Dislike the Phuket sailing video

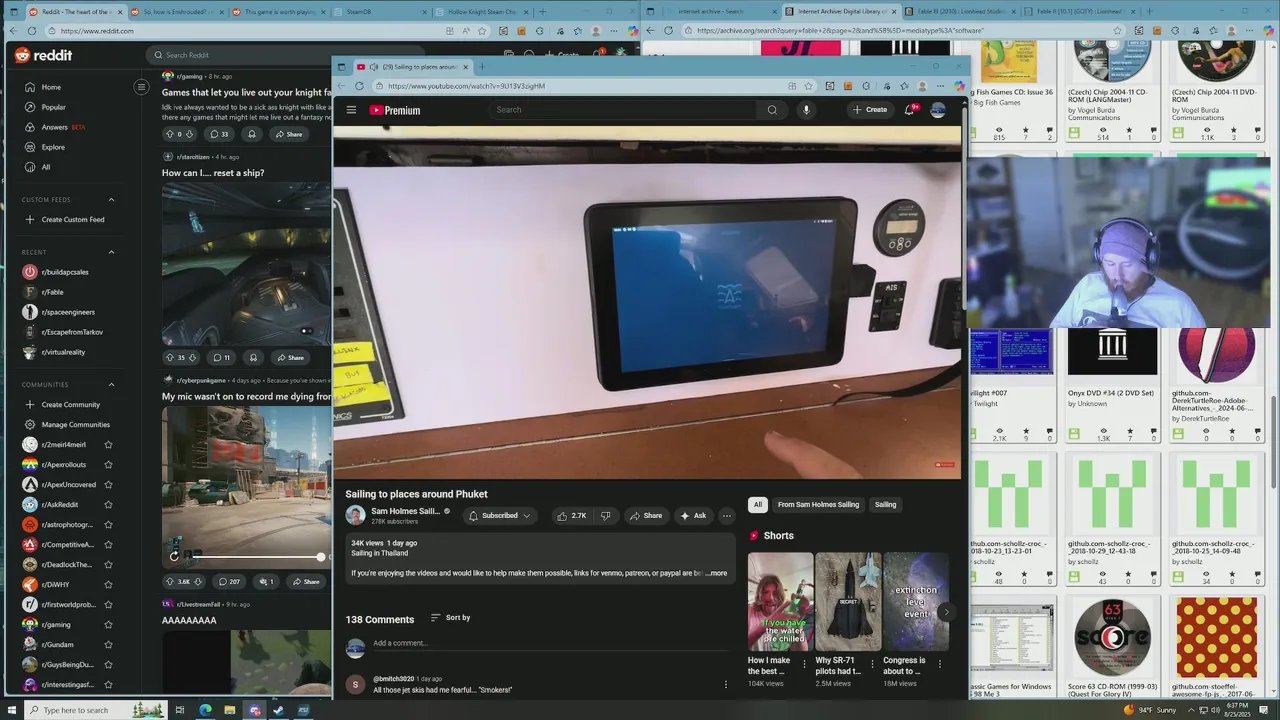[x=605, y=516]
